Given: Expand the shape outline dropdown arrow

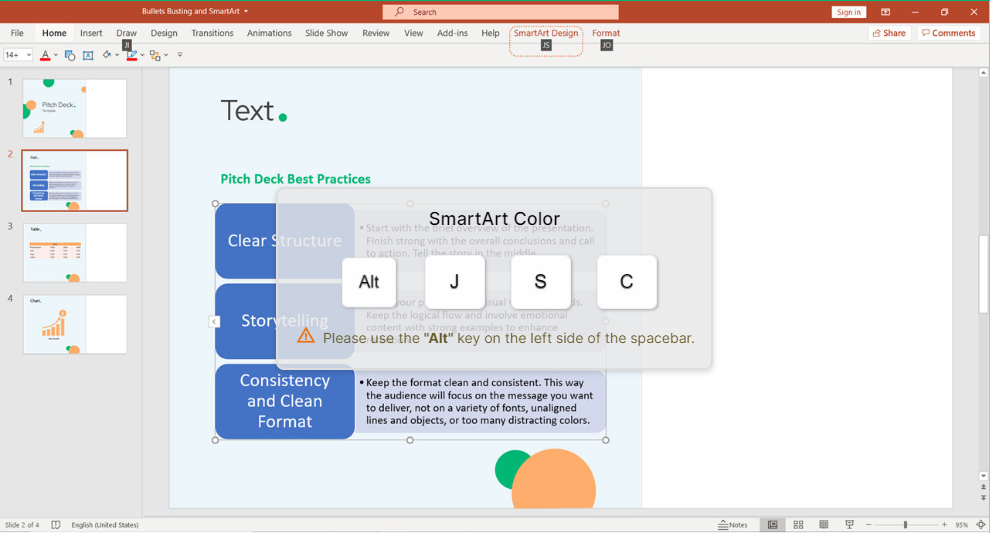Looking at the screenshot, I should point(142,56).
